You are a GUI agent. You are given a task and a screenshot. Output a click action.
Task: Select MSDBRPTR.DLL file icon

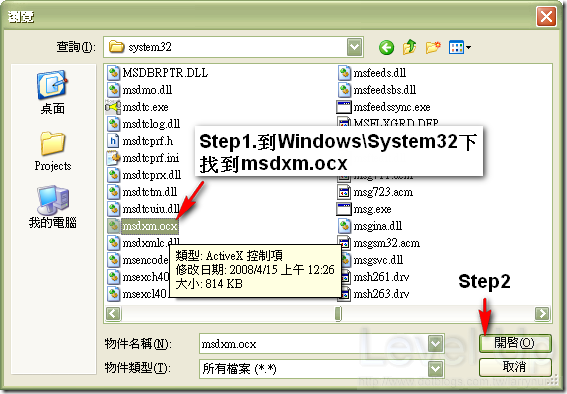[x=114, y=73]
